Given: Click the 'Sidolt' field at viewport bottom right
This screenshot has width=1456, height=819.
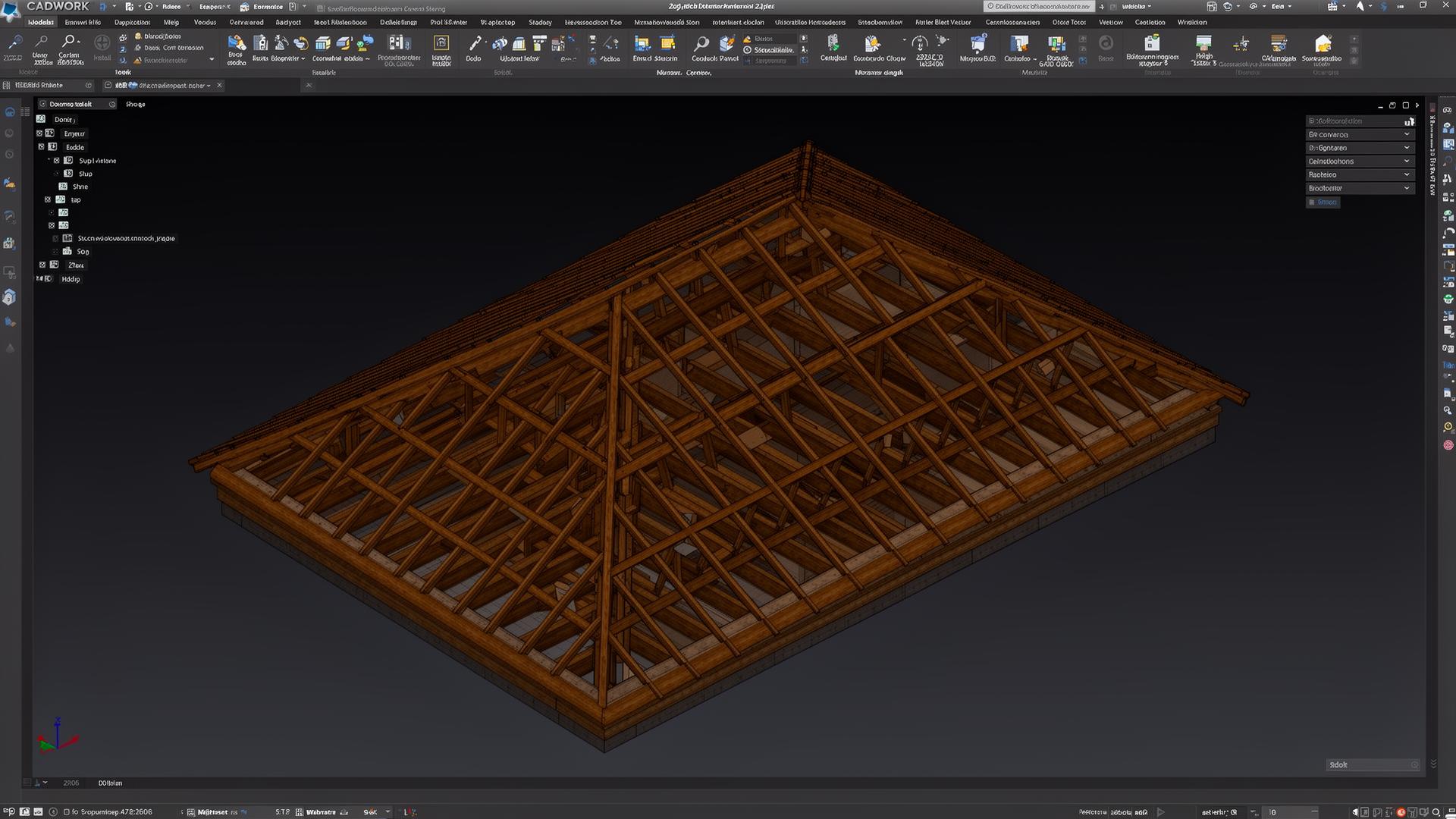Looking at the screenshot, I should point(1373,764).
